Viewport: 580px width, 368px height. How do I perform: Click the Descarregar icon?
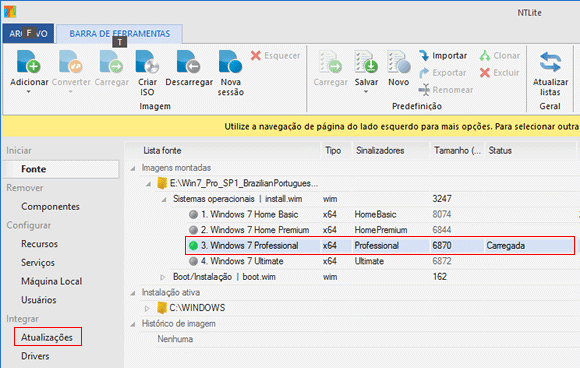tap(189, 61)
